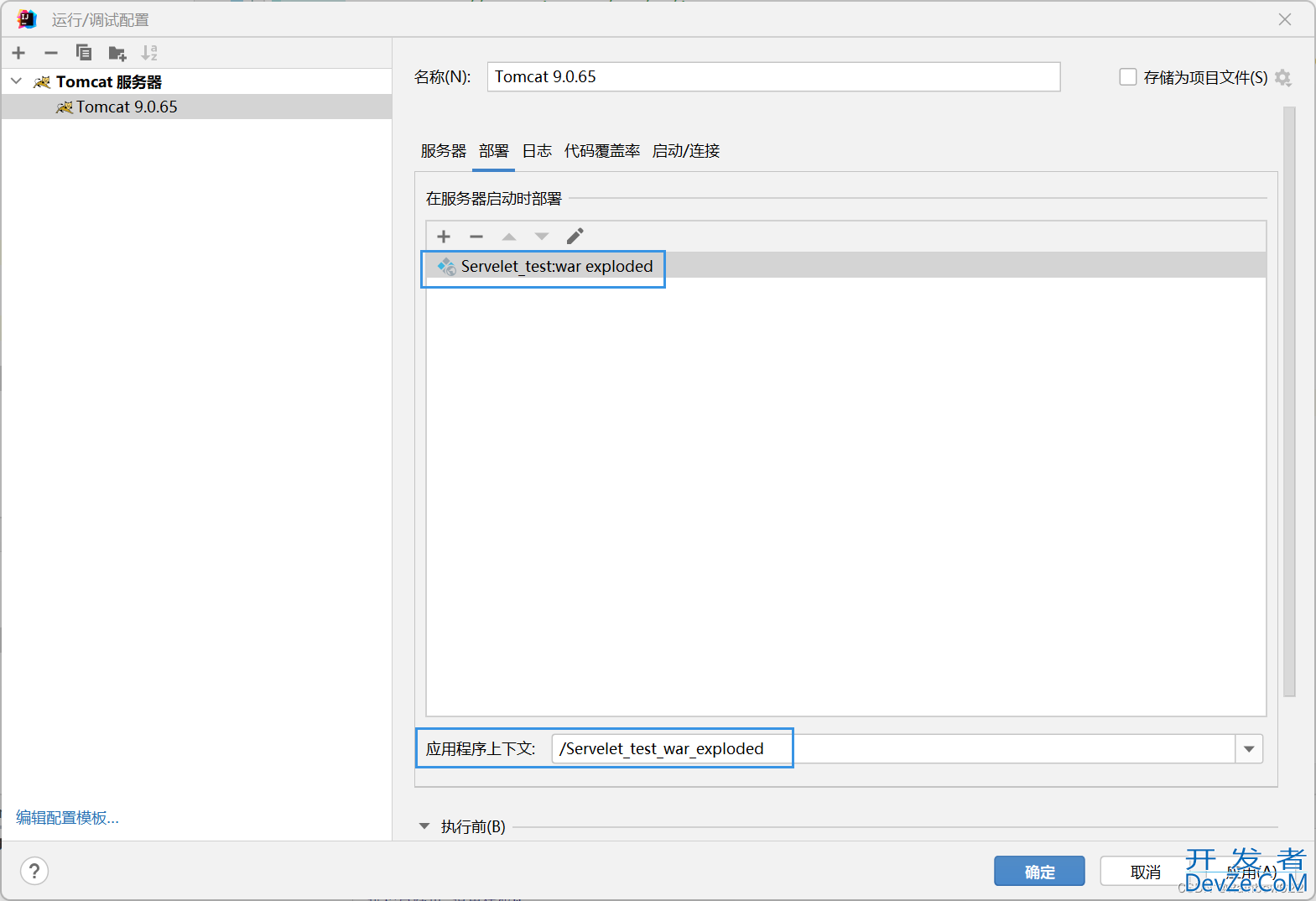The image size is (1316, 901).
Task: Collapse the Tomcat 服务器 tree node
Action: coord(16,81)
